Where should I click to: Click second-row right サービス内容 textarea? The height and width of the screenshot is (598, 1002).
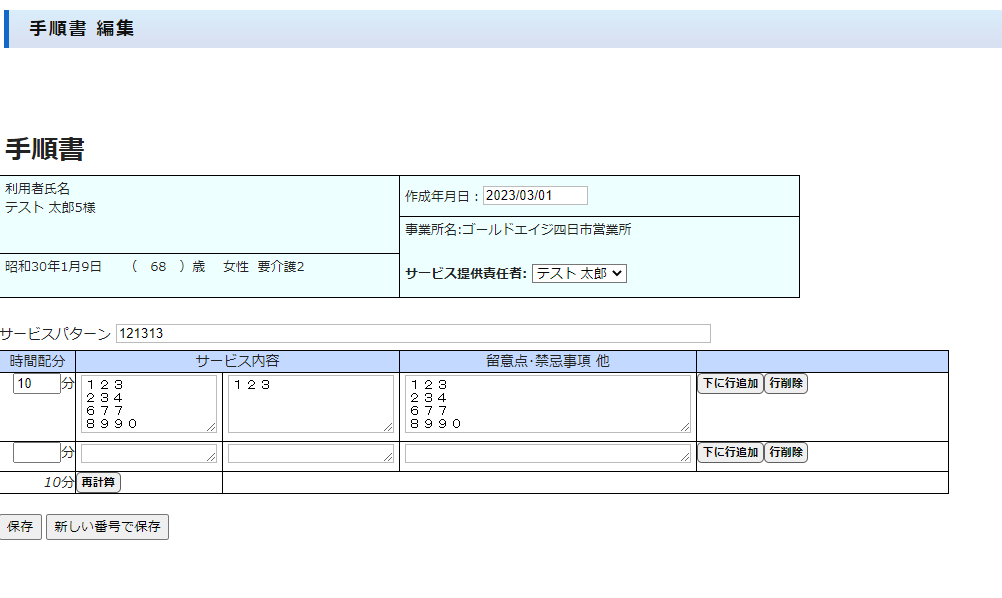310,454
